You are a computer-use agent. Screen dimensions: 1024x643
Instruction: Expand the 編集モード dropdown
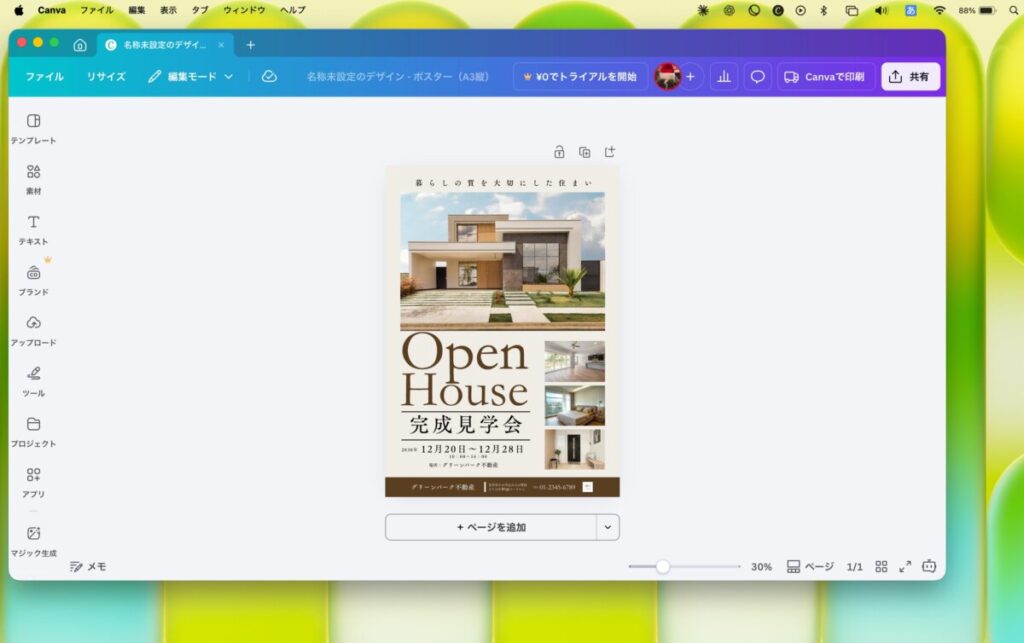pyautogui.click(x=190, y=77)
